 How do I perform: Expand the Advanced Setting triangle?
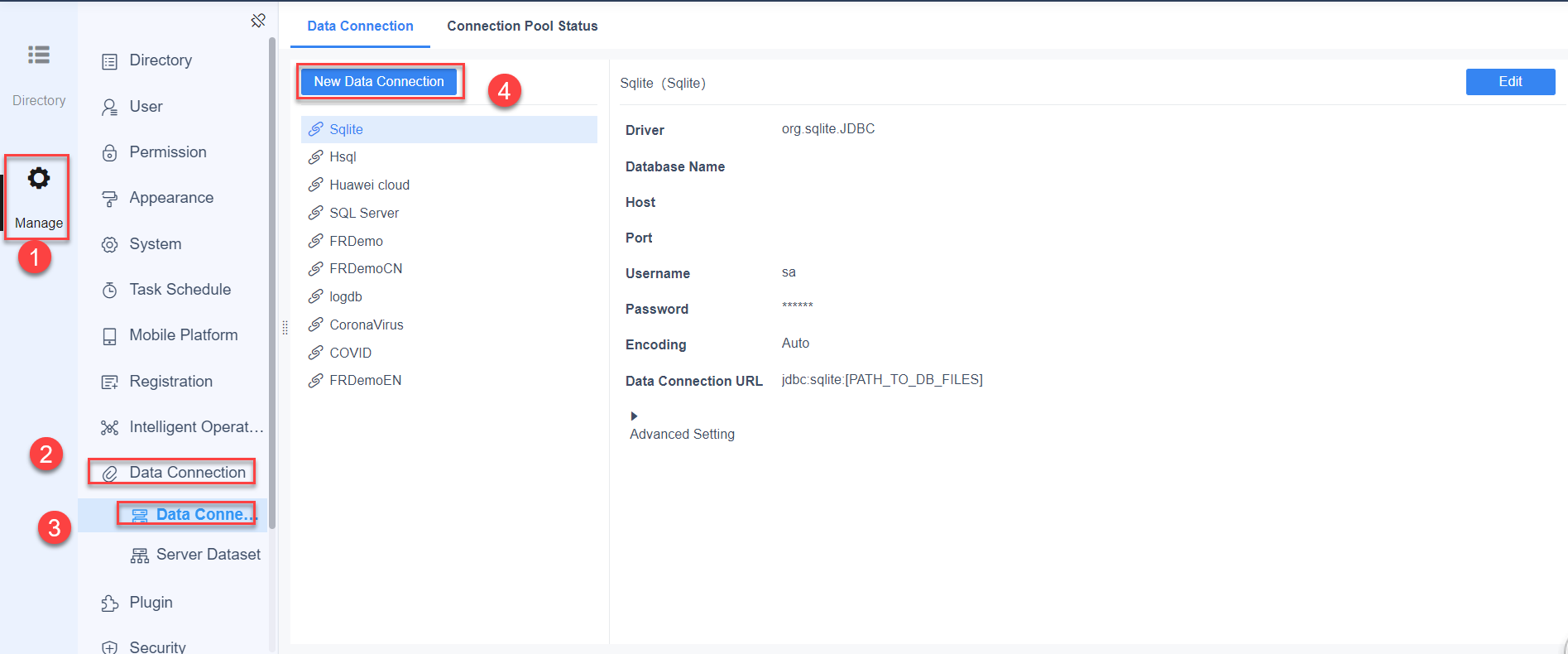click(x=634, y=416)
